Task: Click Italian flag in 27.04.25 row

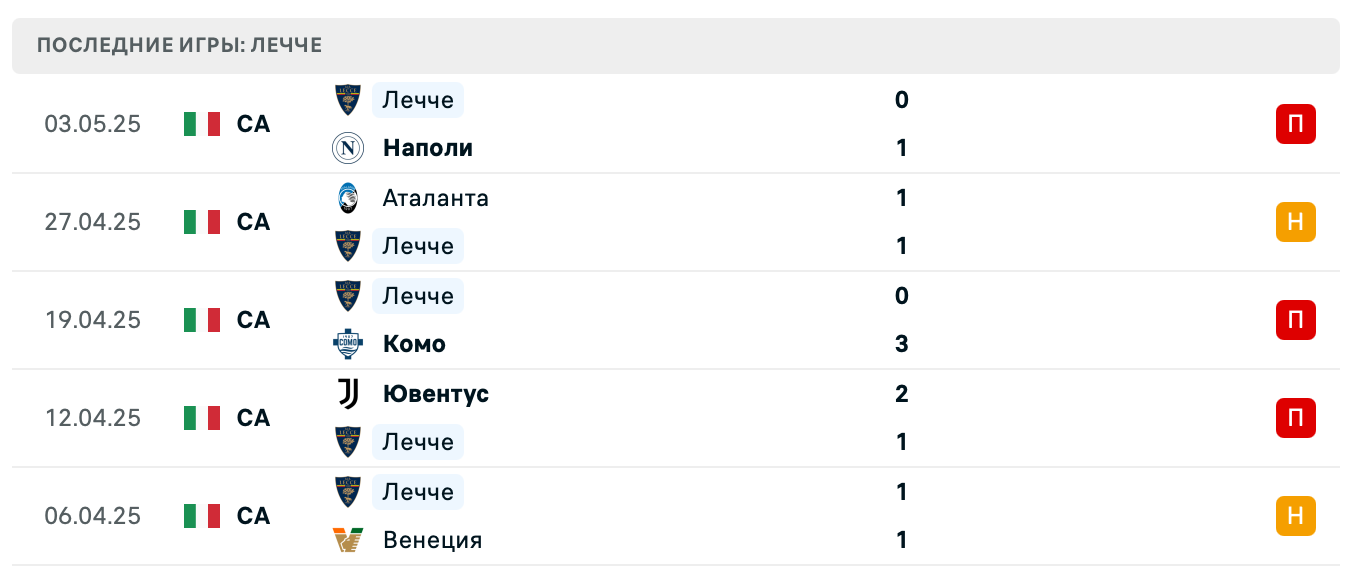Action: click(x=202, y=222)
